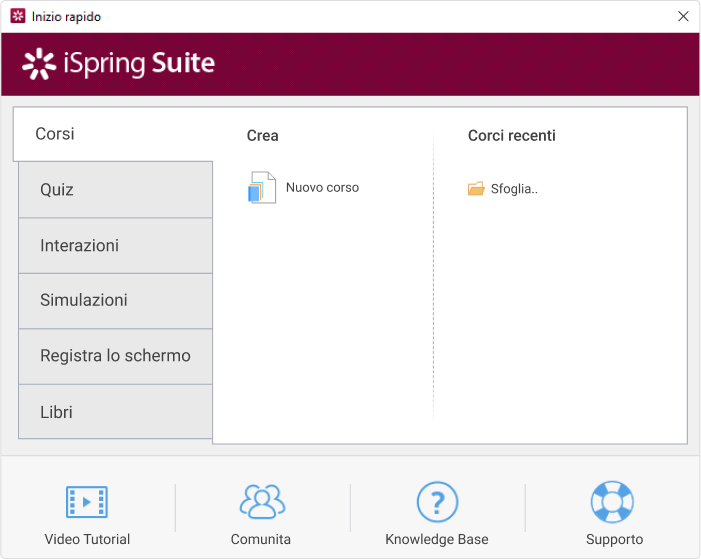Open the Registra lo schermo tab
701x559 pixels.
click(x=115, y=356)
